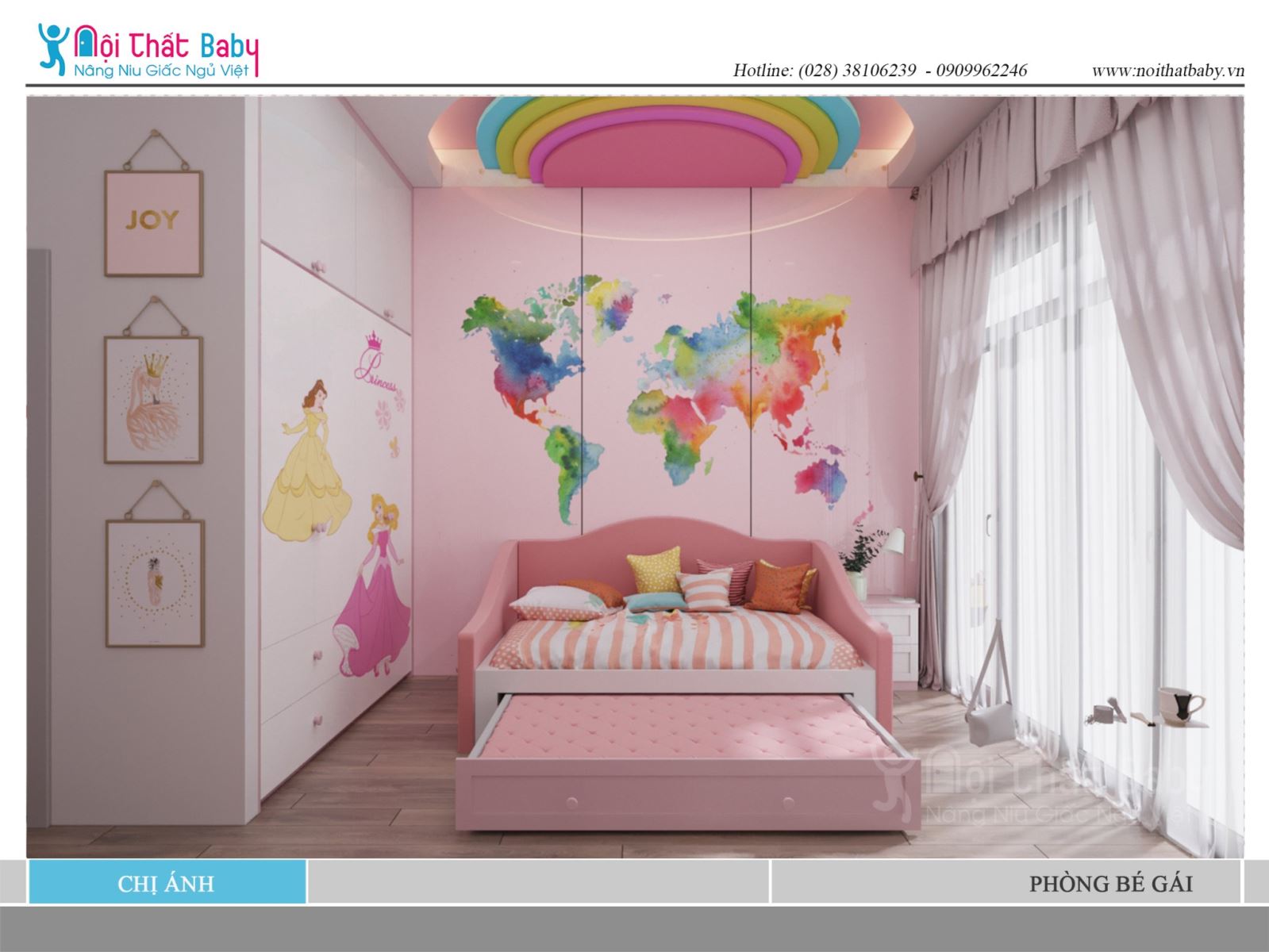Click the Princess crown wardrobe decal
Viewport: 1269px width, 952px height.
tap(375, 363)
